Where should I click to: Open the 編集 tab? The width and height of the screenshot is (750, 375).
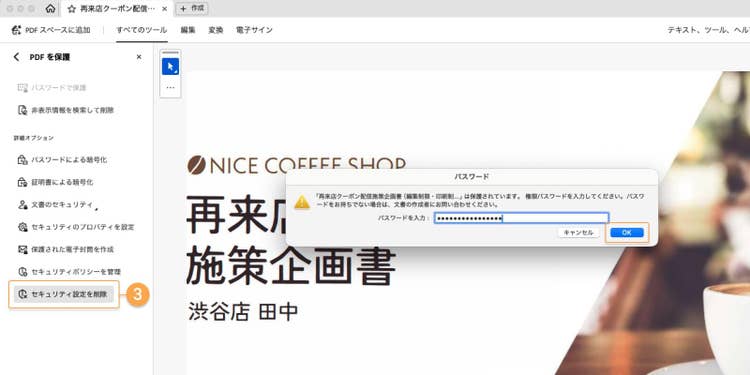188,30
